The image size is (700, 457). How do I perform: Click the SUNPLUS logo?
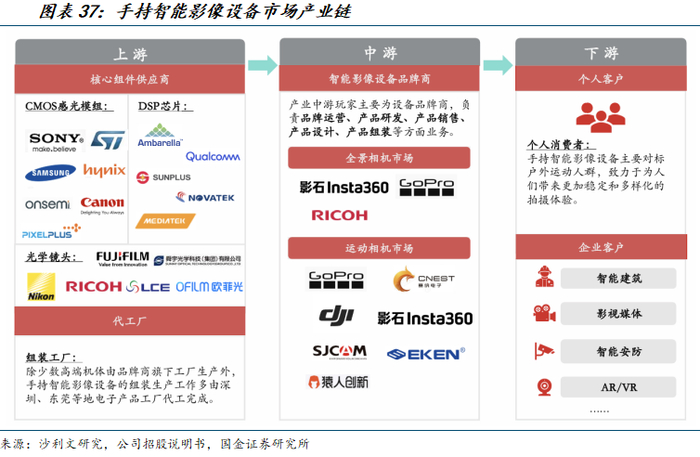coord(164,177)
